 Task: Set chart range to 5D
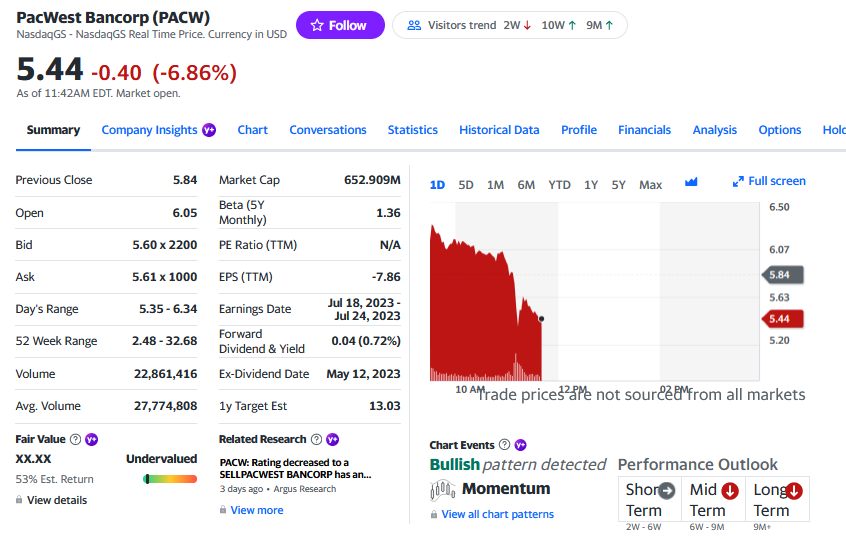[x=466, y=185]
